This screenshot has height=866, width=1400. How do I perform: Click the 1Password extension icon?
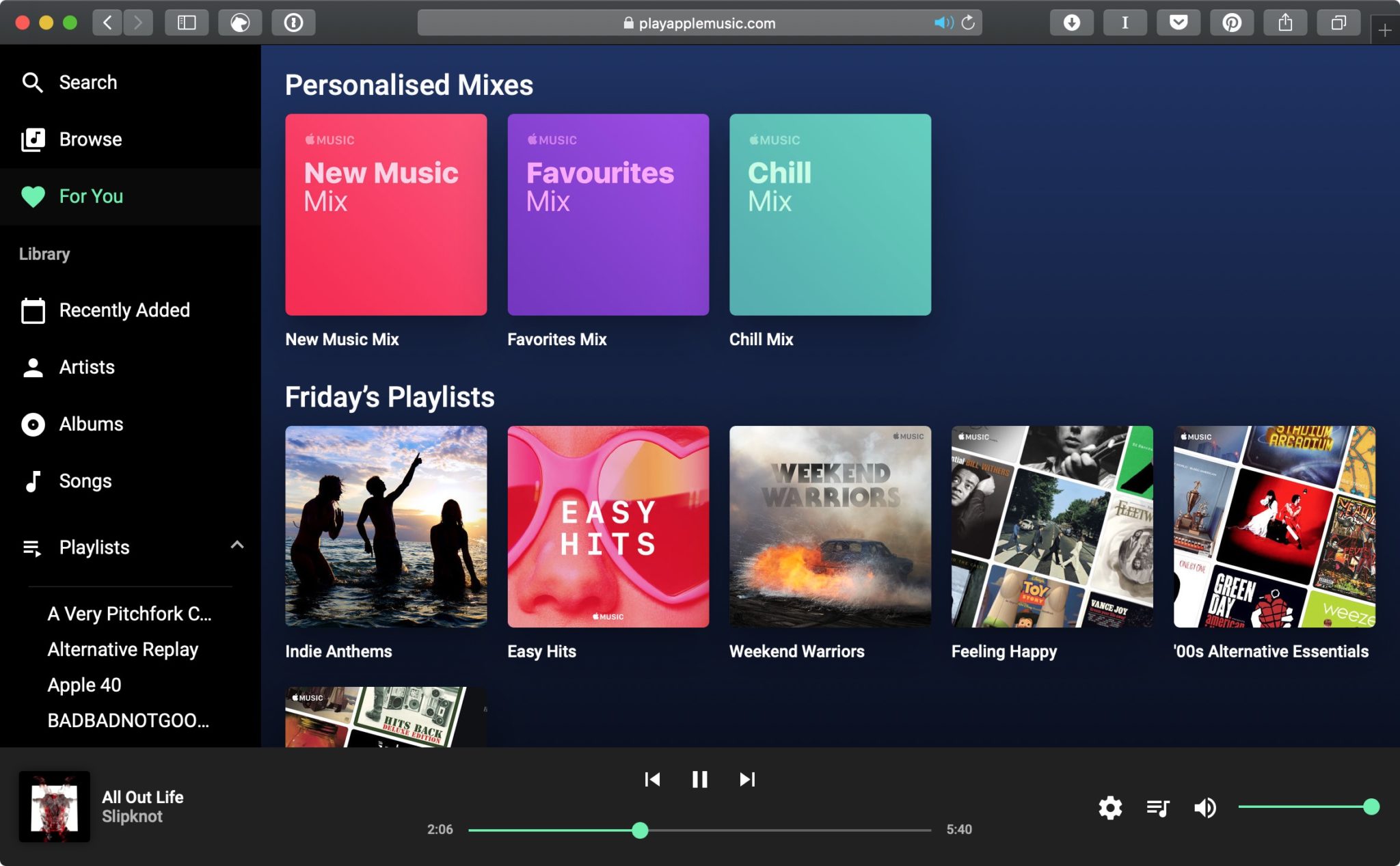(294, 23)
